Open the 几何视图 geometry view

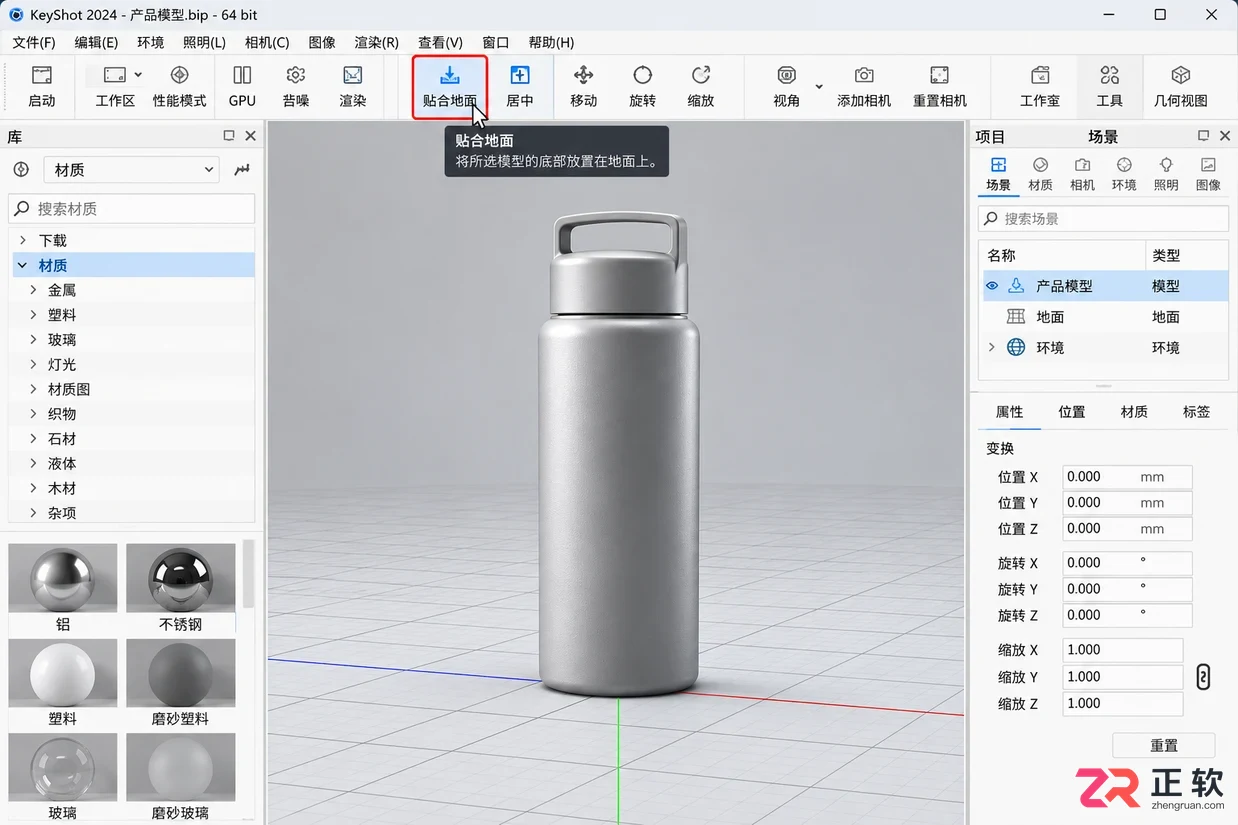(x=1181, y=87)
